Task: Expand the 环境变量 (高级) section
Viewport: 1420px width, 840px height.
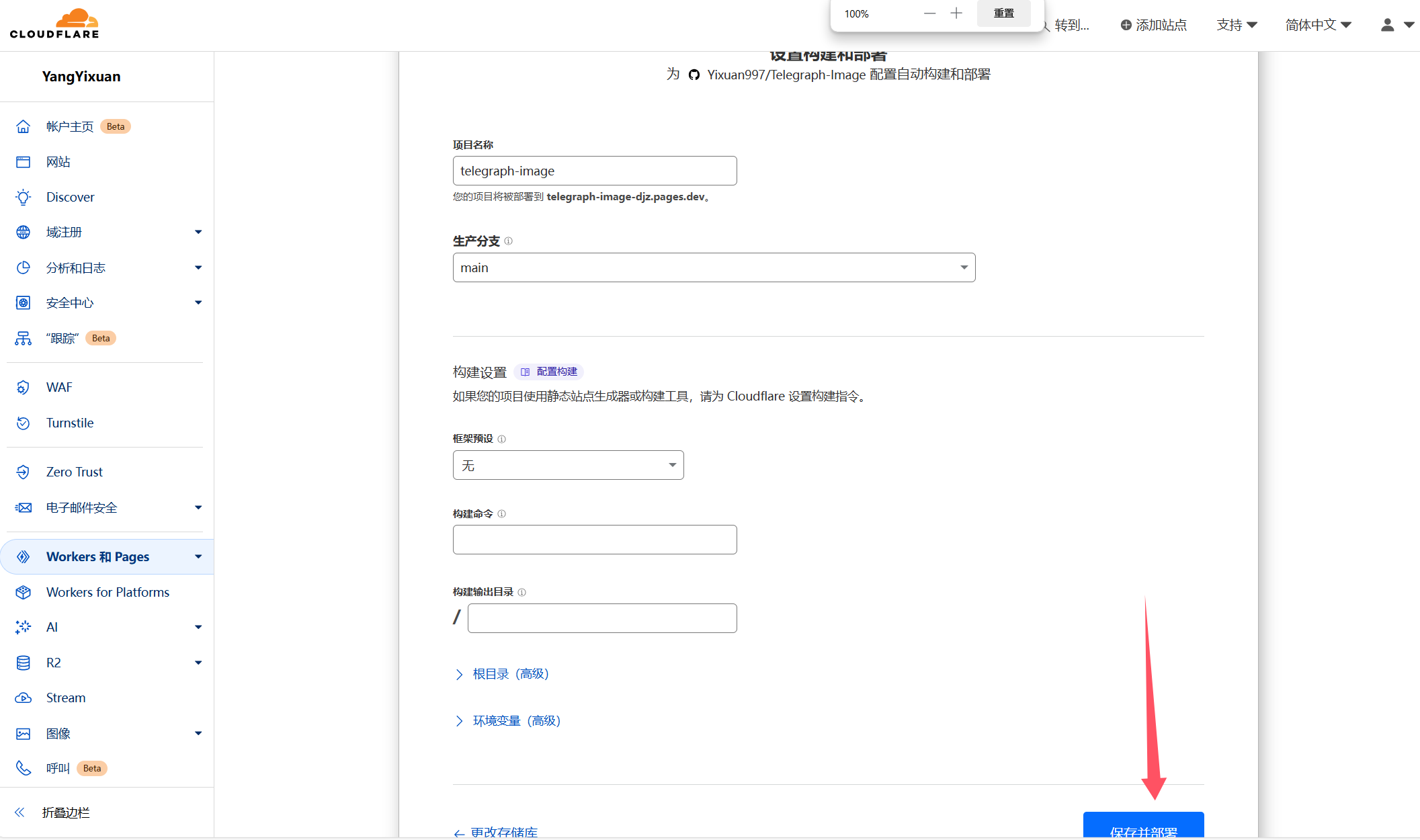Action: (x=508, y=721)
